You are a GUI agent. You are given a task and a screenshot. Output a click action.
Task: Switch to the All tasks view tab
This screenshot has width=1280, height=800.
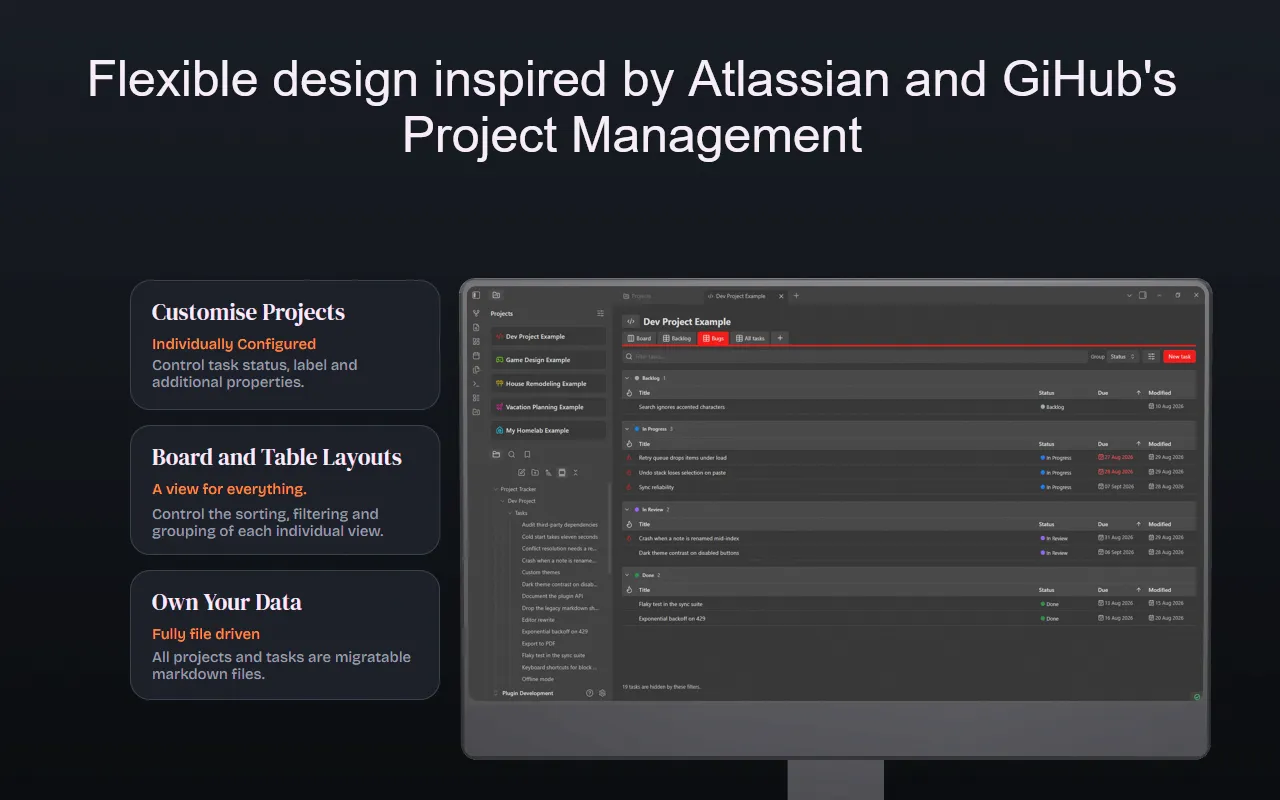pyautogui.click(x=750, y=338)
